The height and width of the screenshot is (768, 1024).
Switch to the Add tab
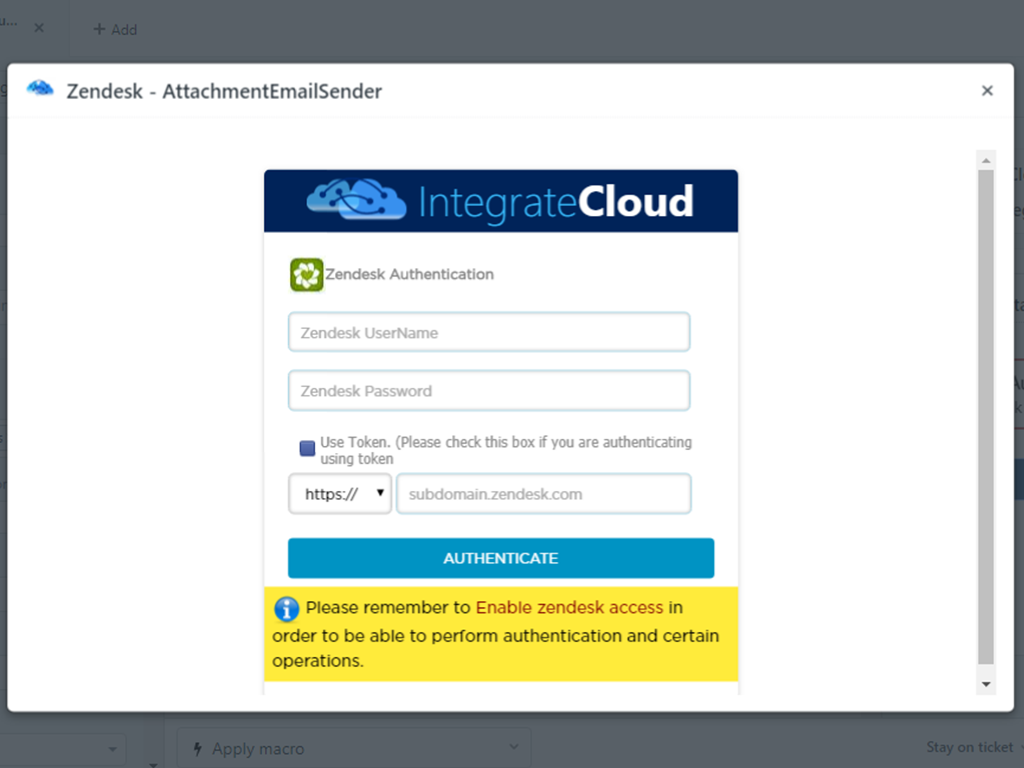coord(115,30)
